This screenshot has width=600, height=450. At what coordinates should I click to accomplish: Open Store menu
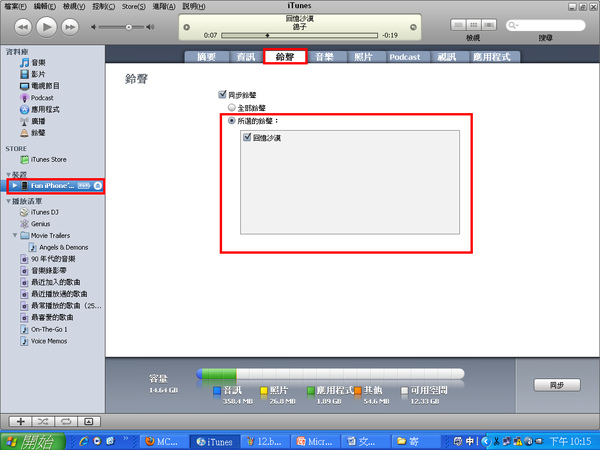coord(134,7)
